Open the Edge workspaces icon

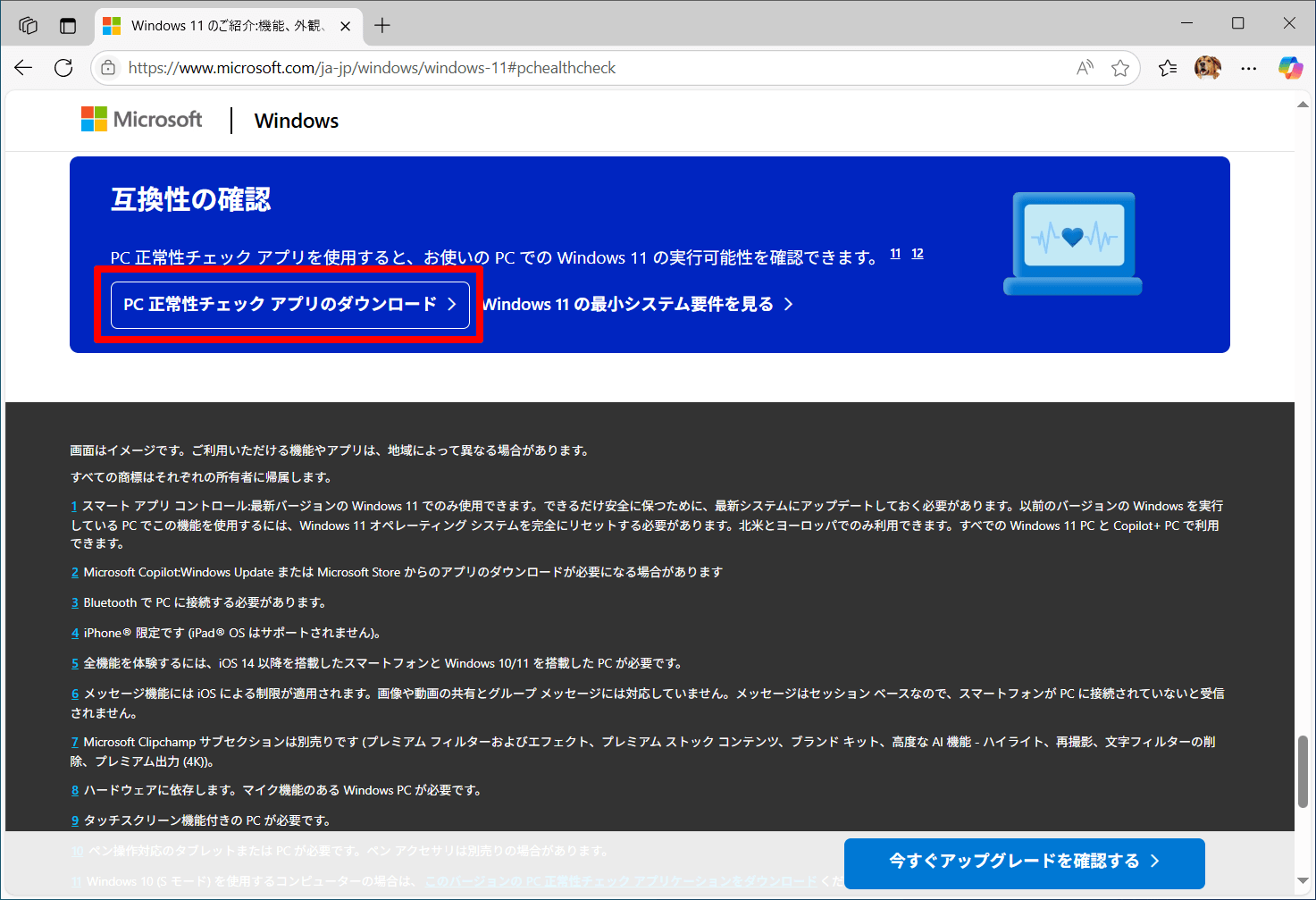pos(28,25)
